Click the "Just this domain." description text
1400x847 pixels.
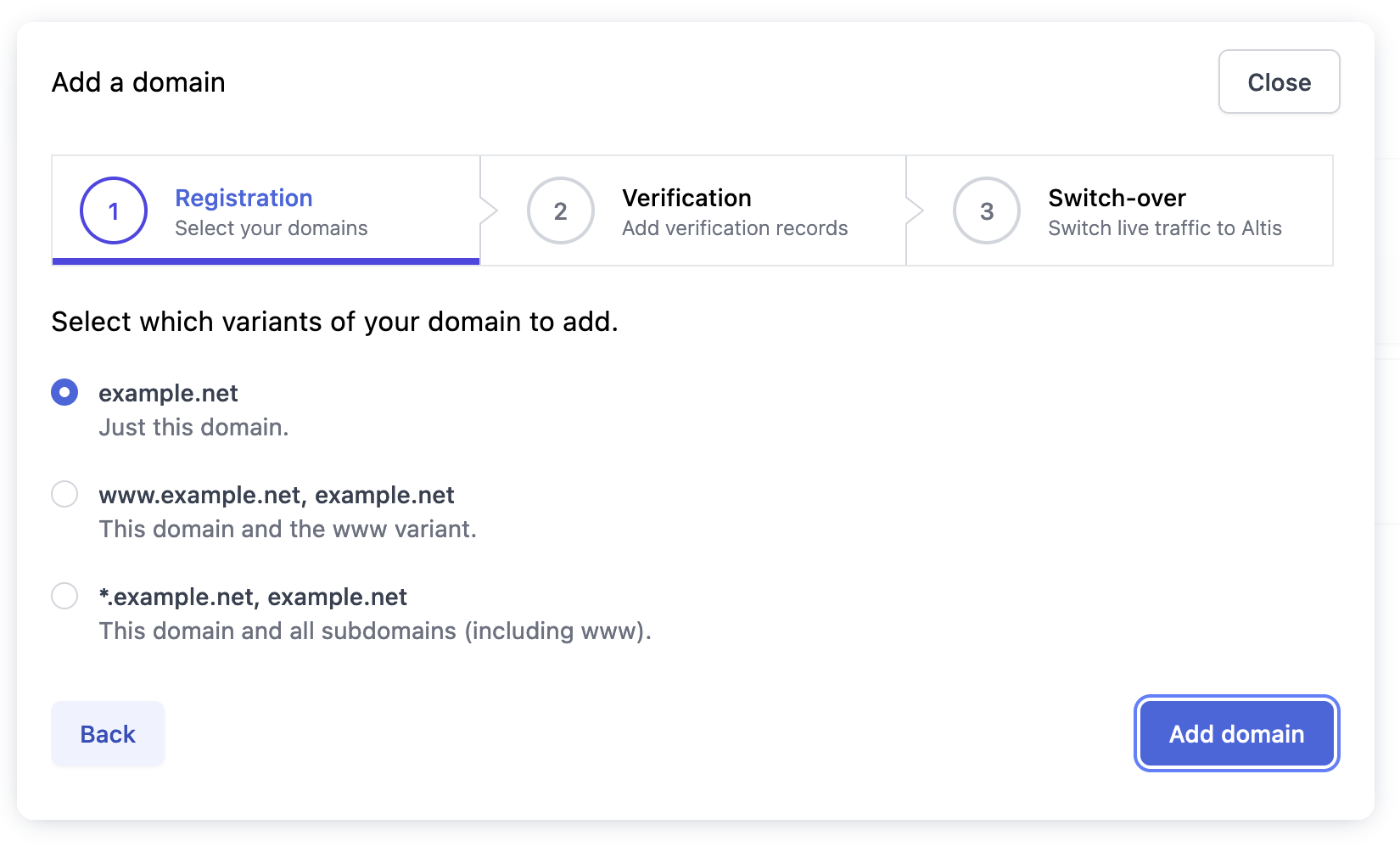pyautogui.click(x=193, y=427)
